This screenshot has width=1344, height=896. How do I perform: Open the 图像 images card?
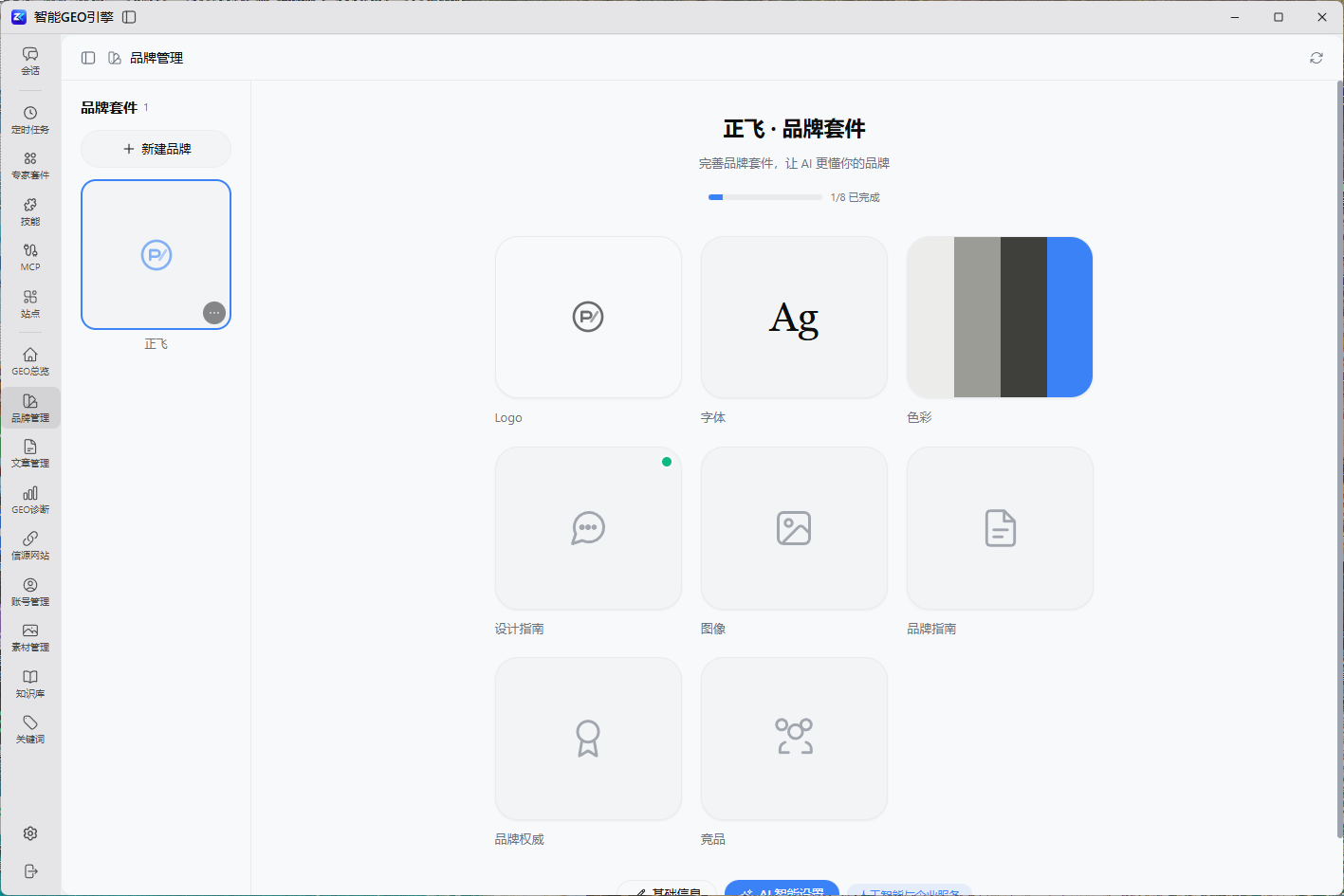pyautogui.click(x=794, y=528)
